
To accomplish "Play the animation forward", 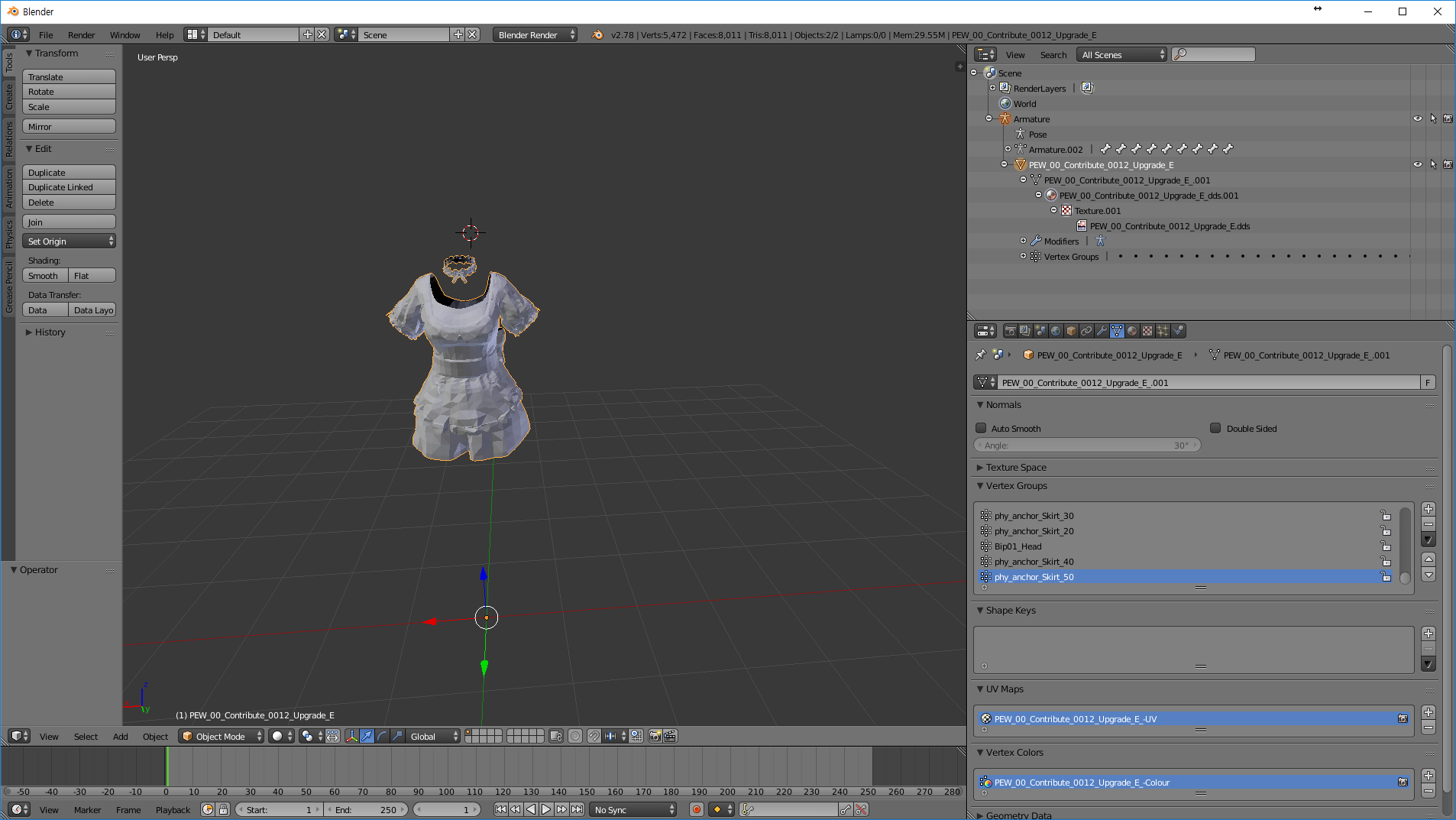I will [546, 809].
